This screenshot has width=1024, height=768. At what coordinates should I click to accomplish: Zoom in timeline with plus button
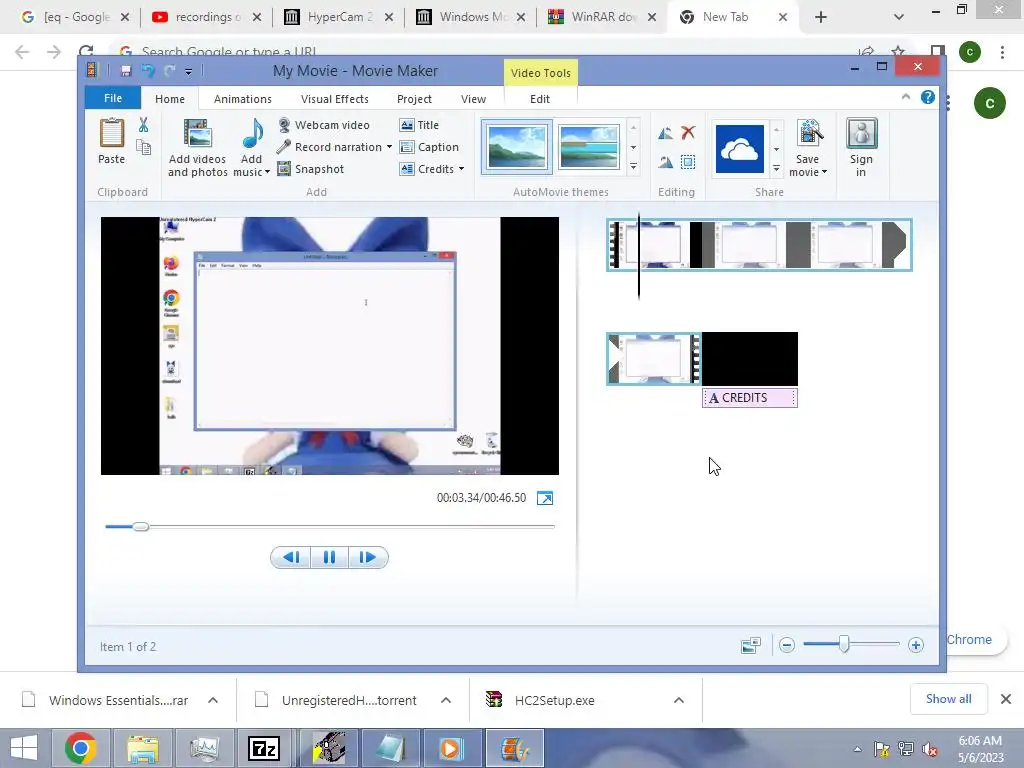click(x=916, y=645)
